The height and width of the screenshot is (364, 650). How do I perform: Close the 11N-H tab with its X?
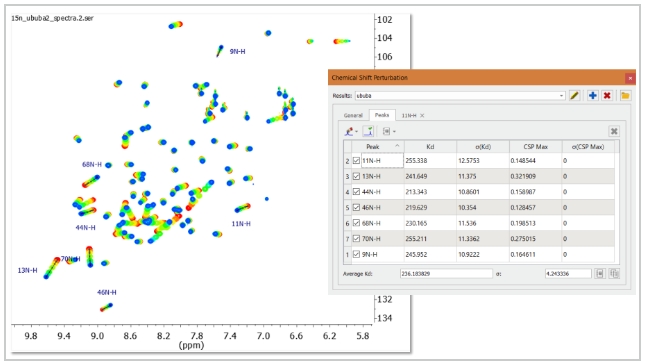pyautogui.click(x=422, y=116)
